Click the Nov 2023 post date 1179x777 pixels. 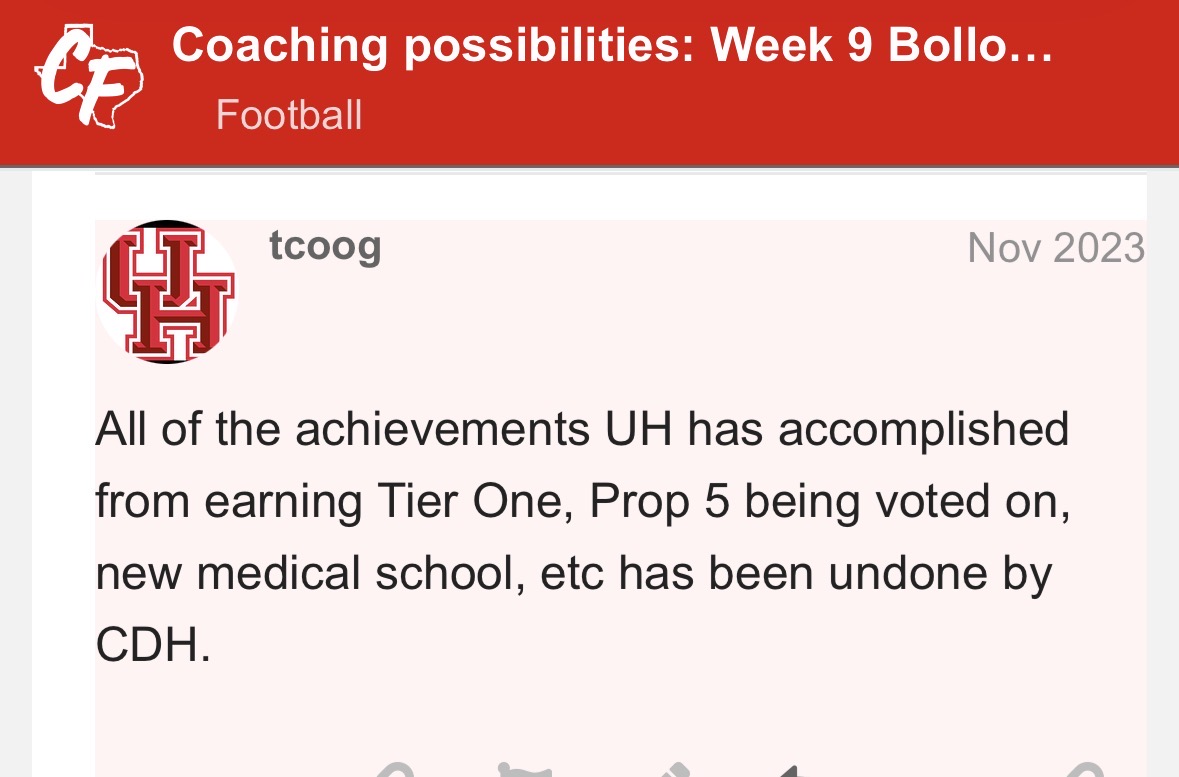tap(1055, 248)
